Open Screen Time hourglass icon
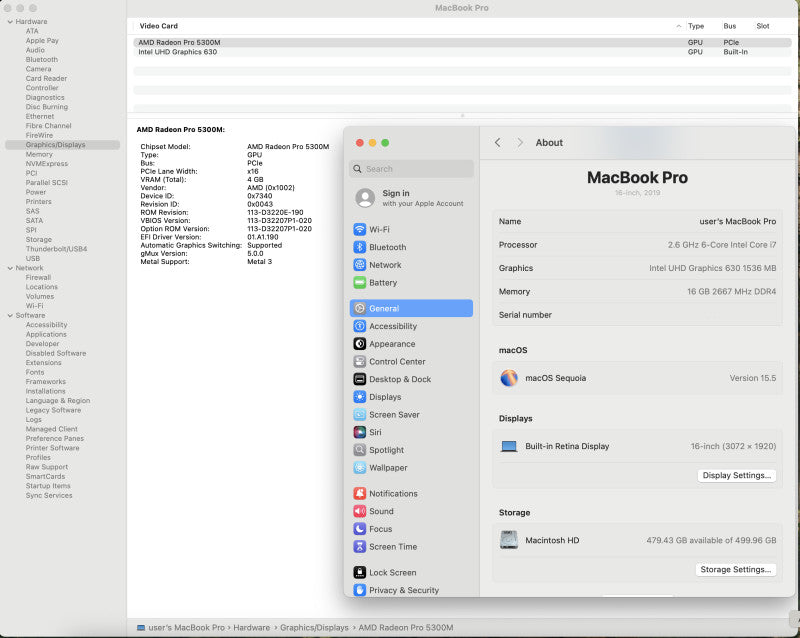800x638 pixels. point(360,547)
